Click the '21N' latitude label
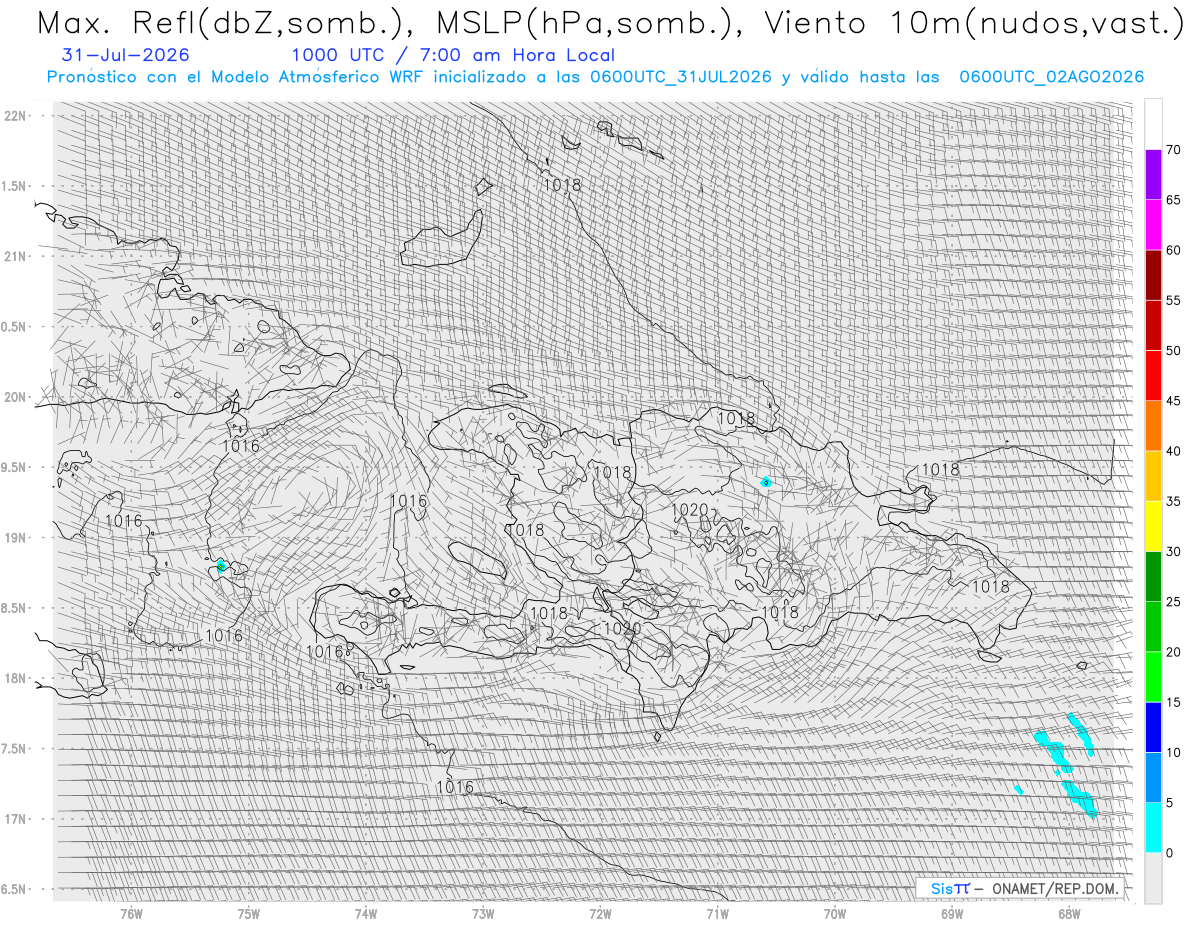Viewport: 1200px width, 927px height. tap(15, 256)
